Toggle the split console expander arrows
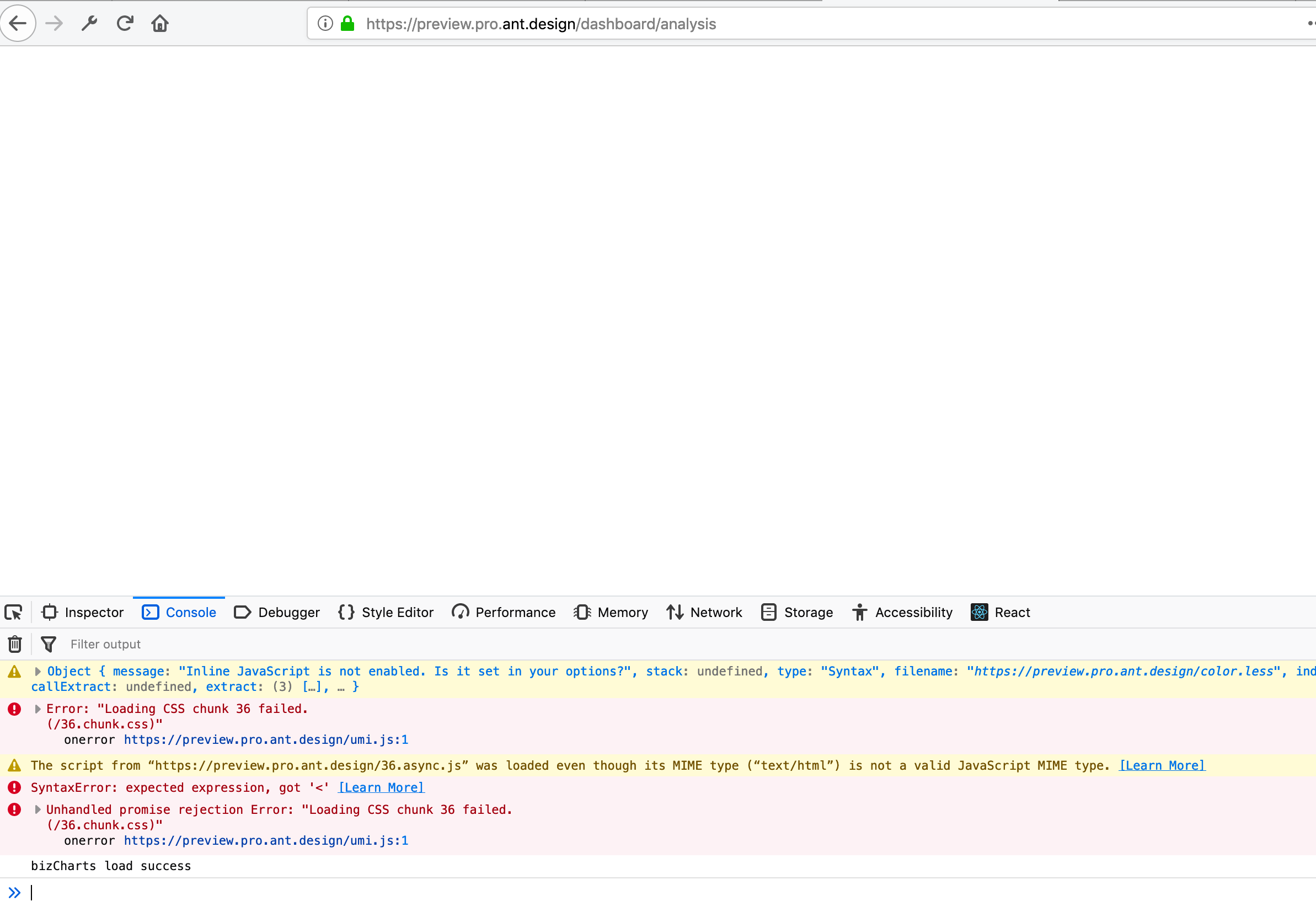This screenshot has height=912, width=1316. (x=14, y=892)
